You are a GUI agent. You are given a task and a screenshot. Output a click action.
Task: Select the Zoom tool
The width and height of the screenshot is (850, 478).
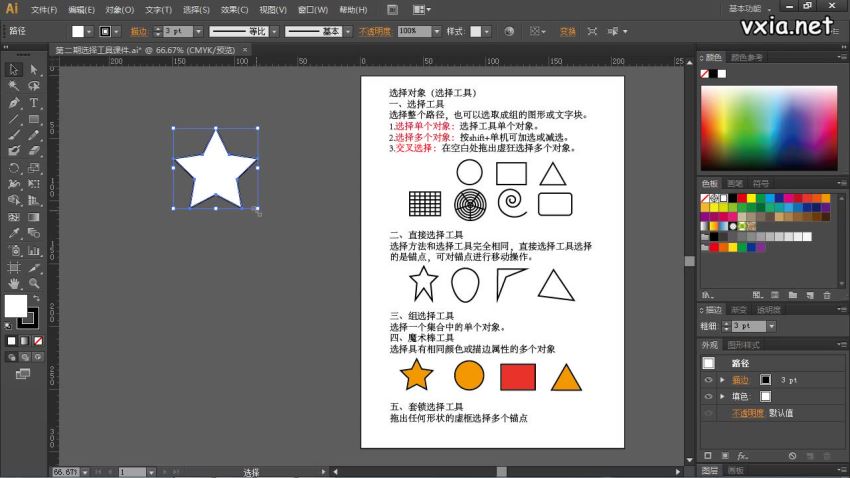point(34,283)
